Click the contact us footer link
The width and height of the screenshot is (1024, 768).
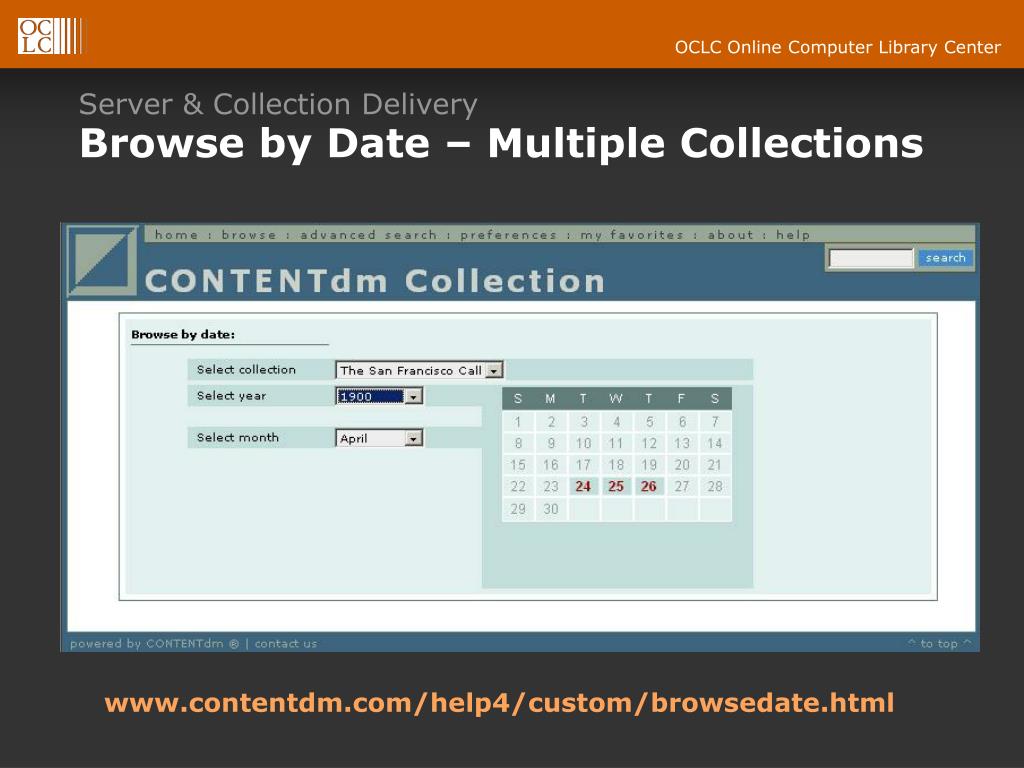[285, 643]
